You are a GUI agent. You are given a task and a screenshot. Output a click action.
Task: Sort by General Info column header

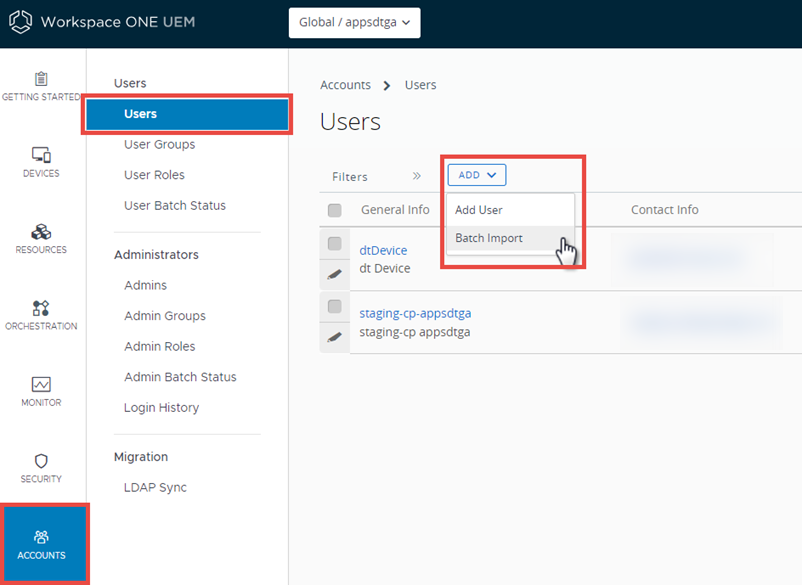pyautogui.click(x=395, y=210)
